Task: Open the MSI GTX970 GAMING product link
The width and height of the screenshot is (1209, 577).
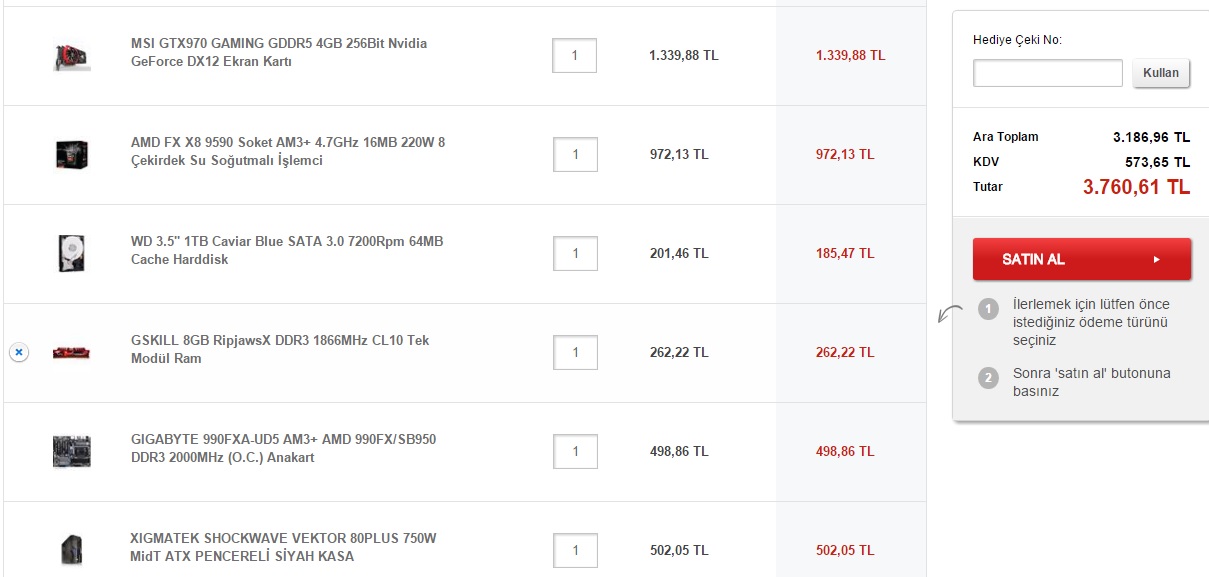Action: point(279,53)
